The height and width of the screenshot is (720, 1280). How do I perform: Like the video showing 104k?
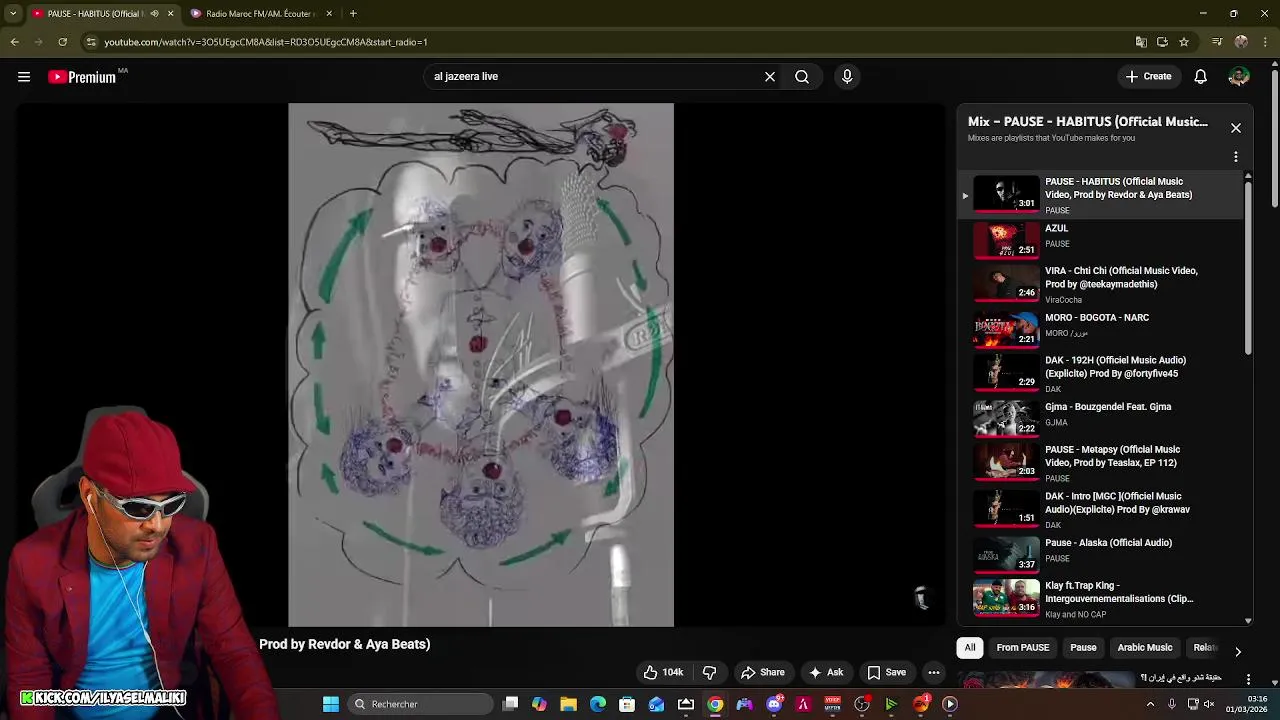[x=663, y=673]
